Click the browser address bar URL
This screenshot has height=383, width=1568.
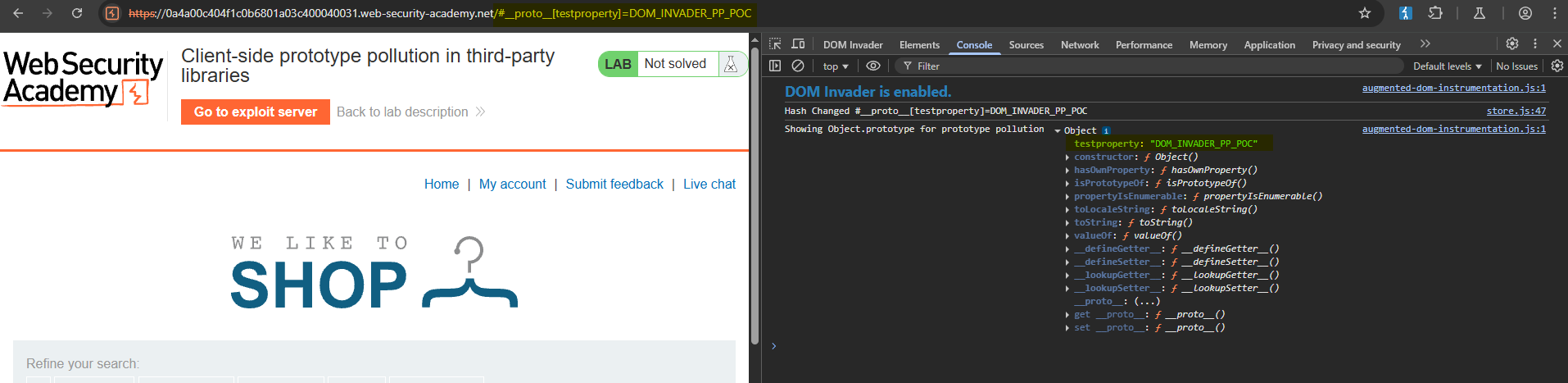coord(440,13)
